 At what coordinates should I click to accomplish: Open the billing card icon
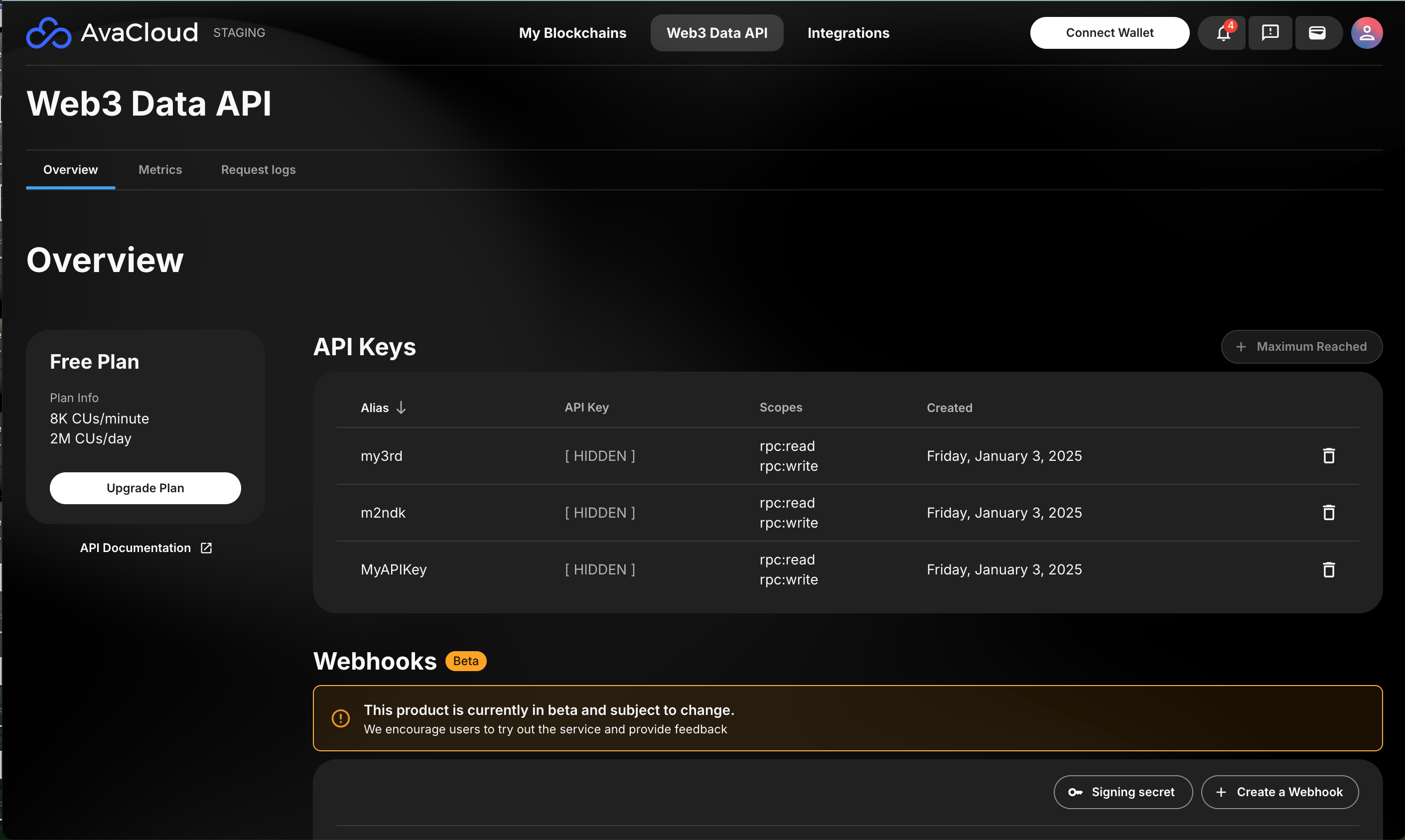1317,33
